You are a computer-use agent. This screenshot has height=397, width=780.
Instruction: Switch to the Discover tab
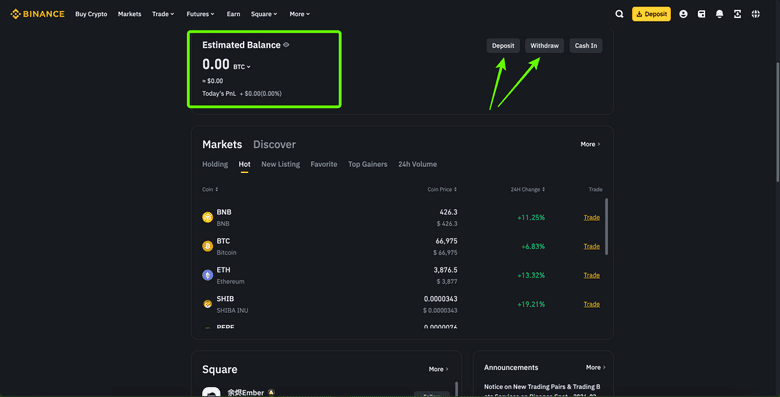274,144
